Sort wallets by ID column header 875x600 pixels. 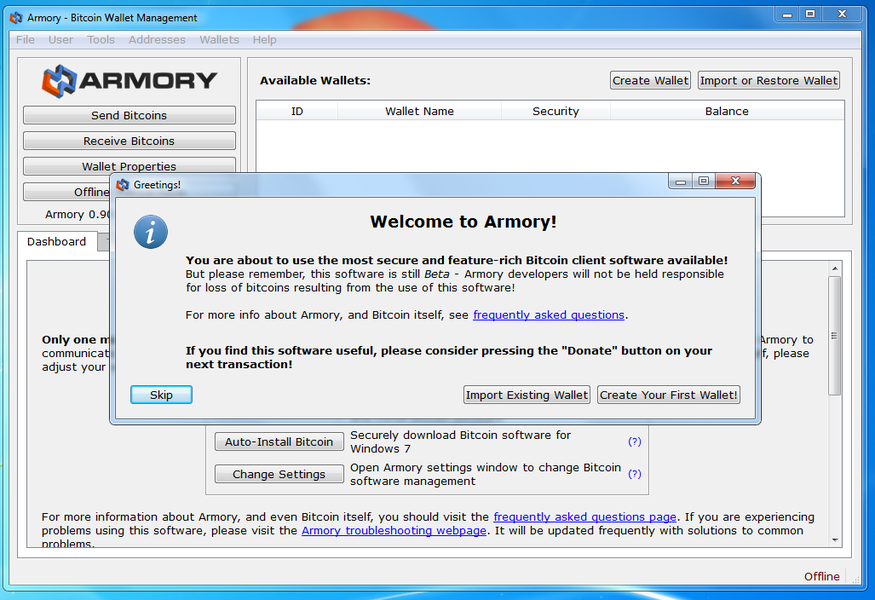(297, 111)
